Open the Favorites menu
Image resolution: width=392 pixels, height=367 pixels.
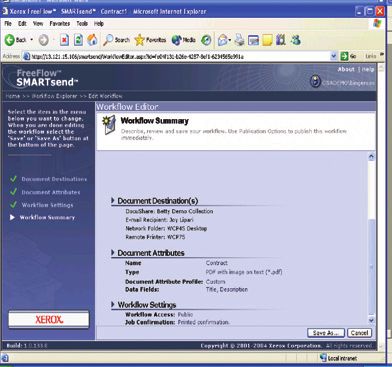coord(60,24)
